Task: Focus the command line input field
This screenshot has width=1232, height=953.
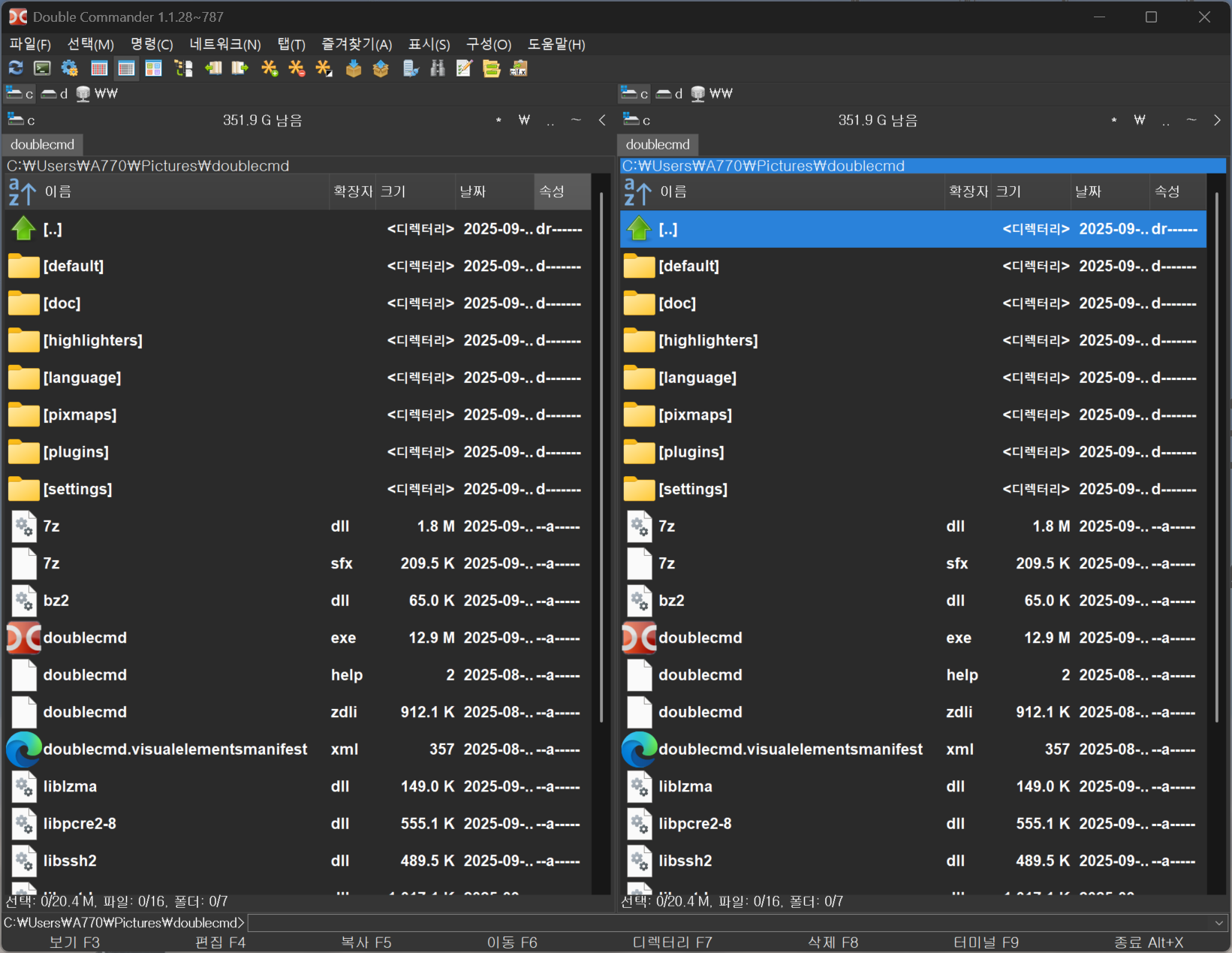Action: click(728, 922)
